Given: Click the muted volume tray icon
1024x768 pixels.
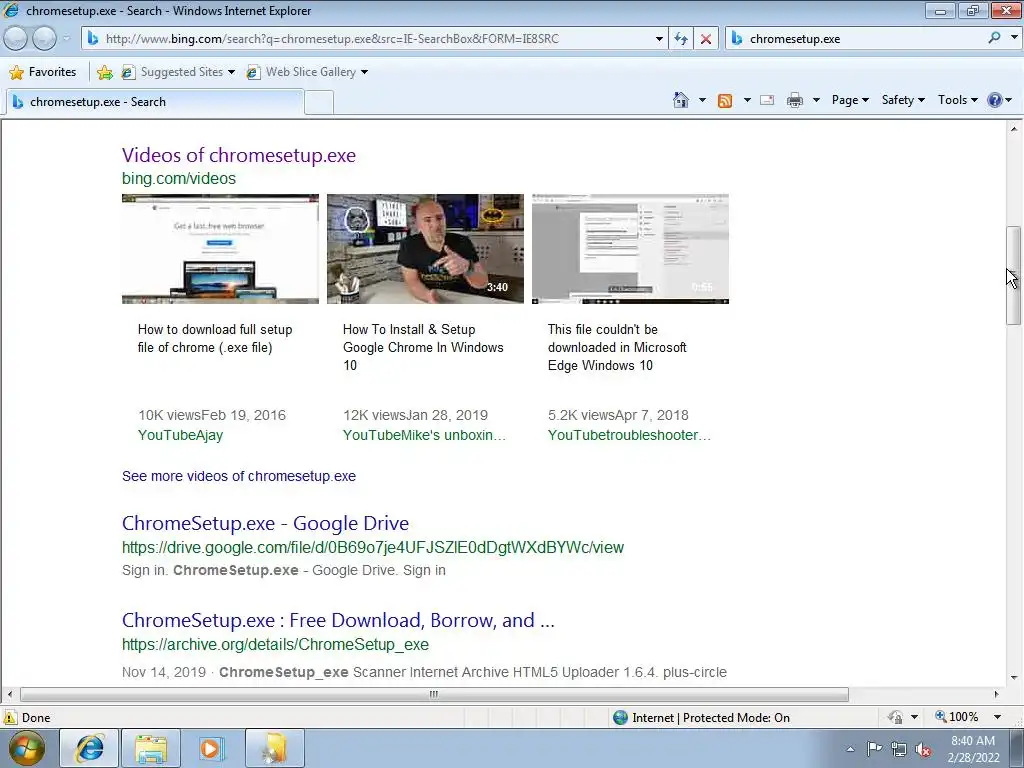Looking at the screenshot, I should pos(923,749).
